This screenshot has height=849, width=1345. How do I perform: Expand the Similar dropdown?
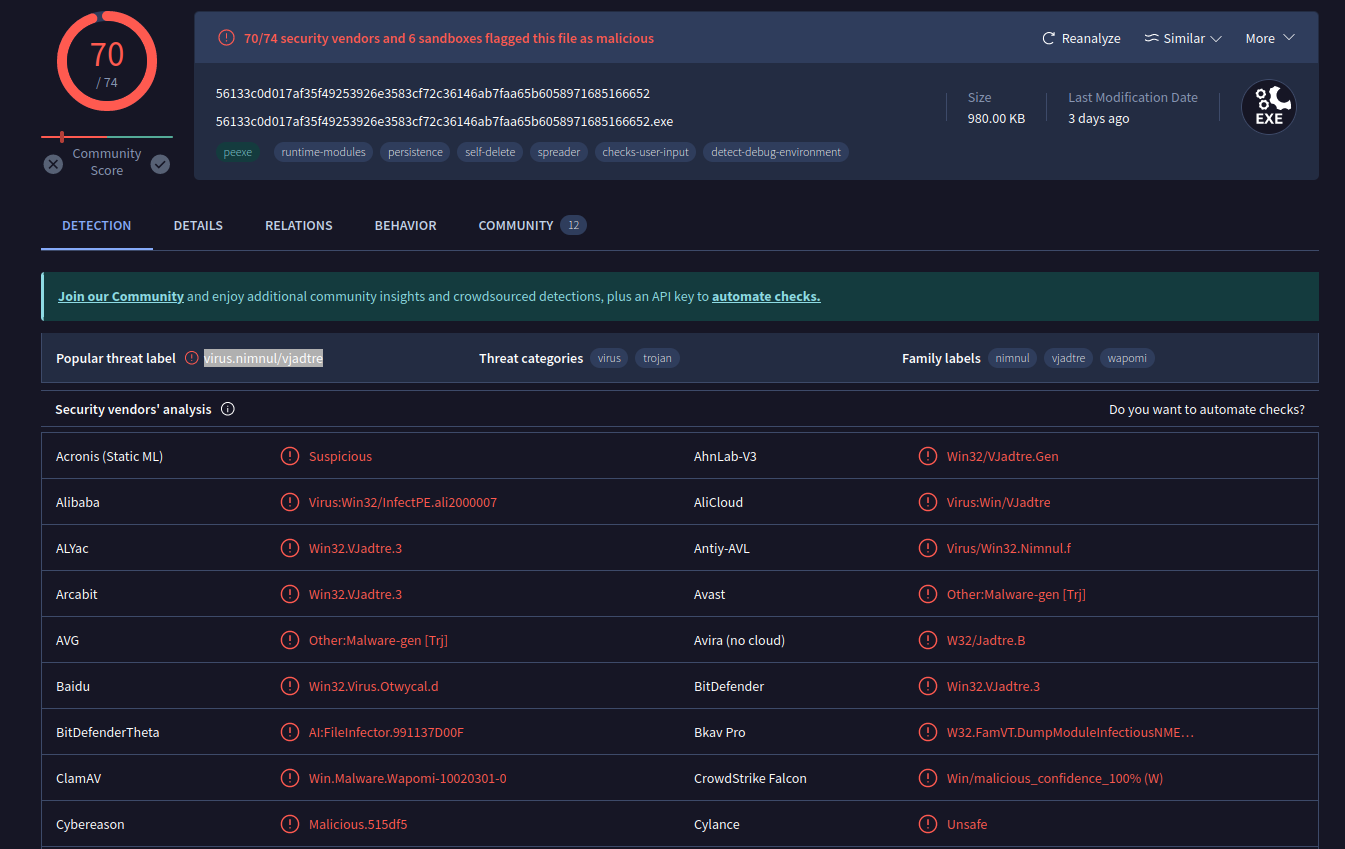(x=1184, y=39)
